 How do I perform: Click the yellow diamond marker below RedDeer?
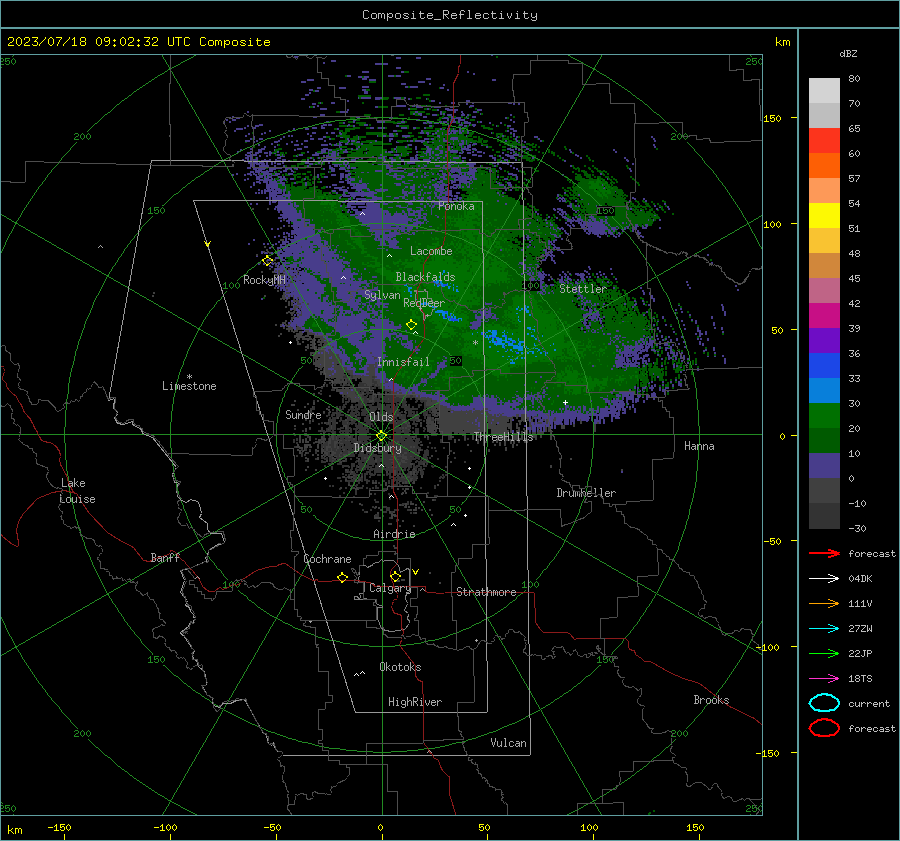[x=411, y=325]
